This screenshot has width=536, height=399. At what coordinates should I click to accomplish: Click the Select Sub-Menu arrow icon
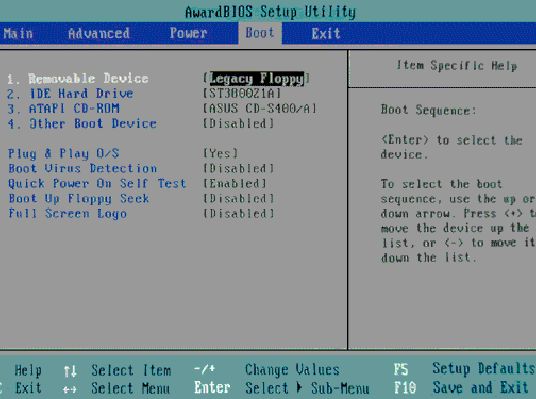[299, 388]
